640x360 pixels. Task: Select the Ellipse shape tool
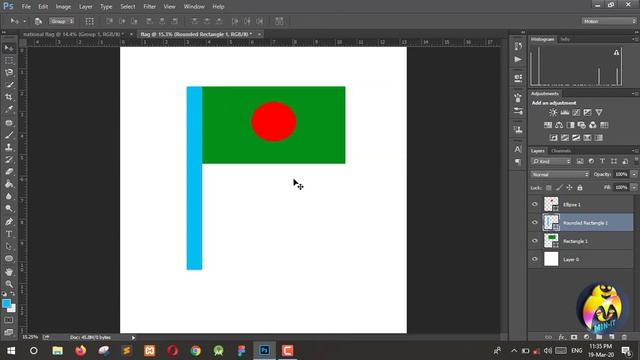tap(9, 259)
